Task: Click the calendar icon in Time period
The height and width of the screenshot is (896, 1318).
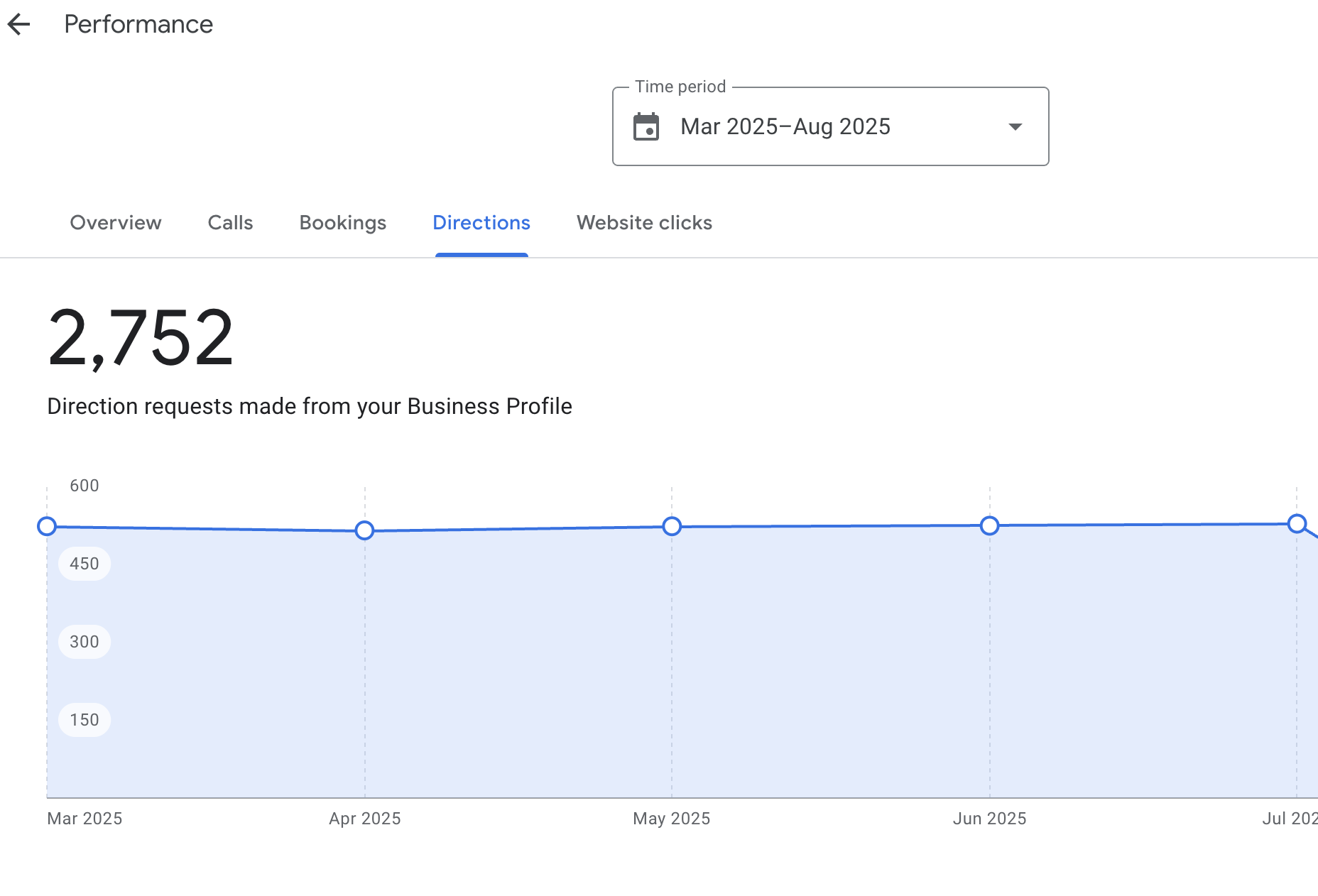Action: 646,127
